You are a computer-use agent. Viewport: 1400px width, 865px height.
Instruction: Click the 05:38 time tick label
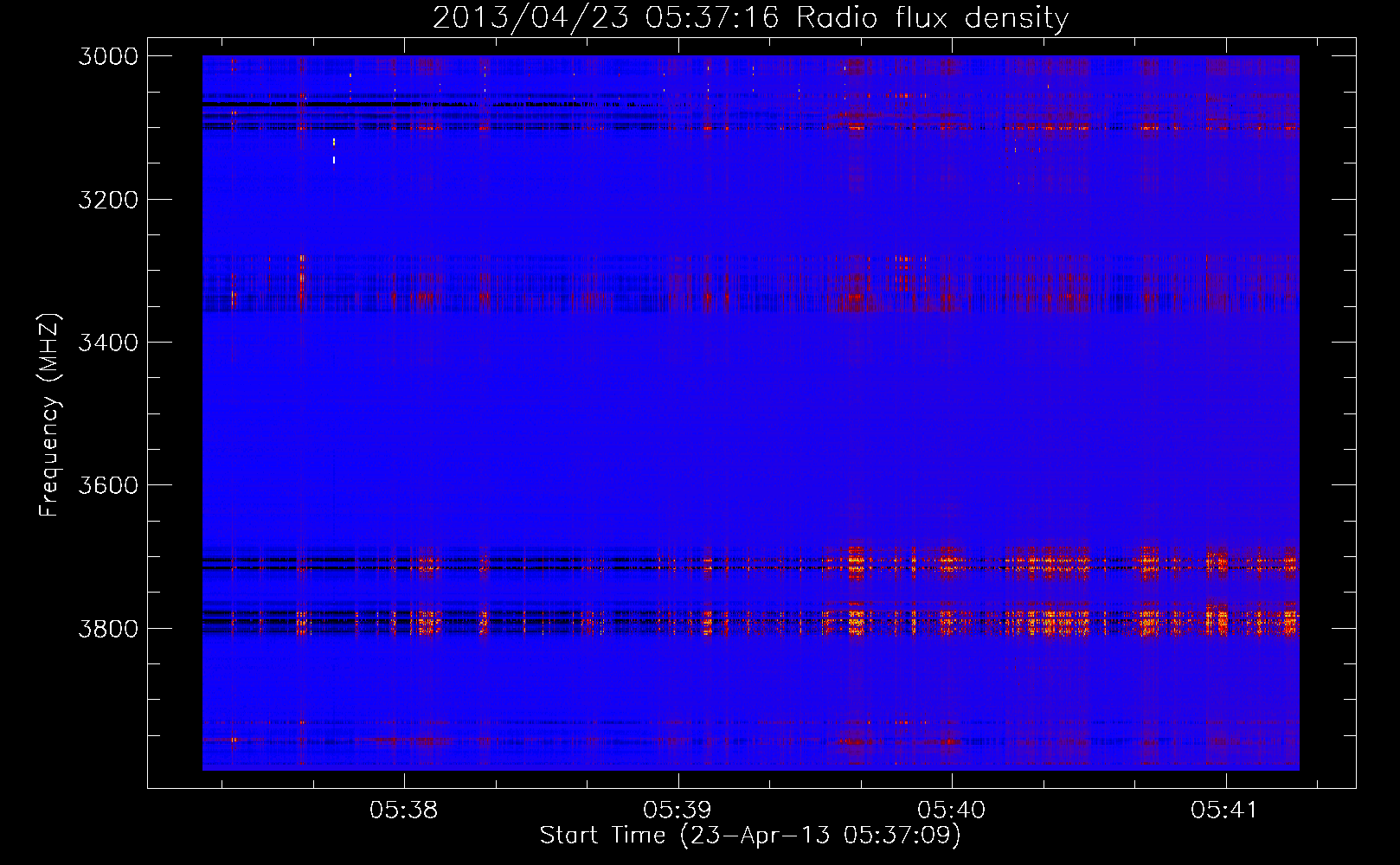tap(404, 811)
